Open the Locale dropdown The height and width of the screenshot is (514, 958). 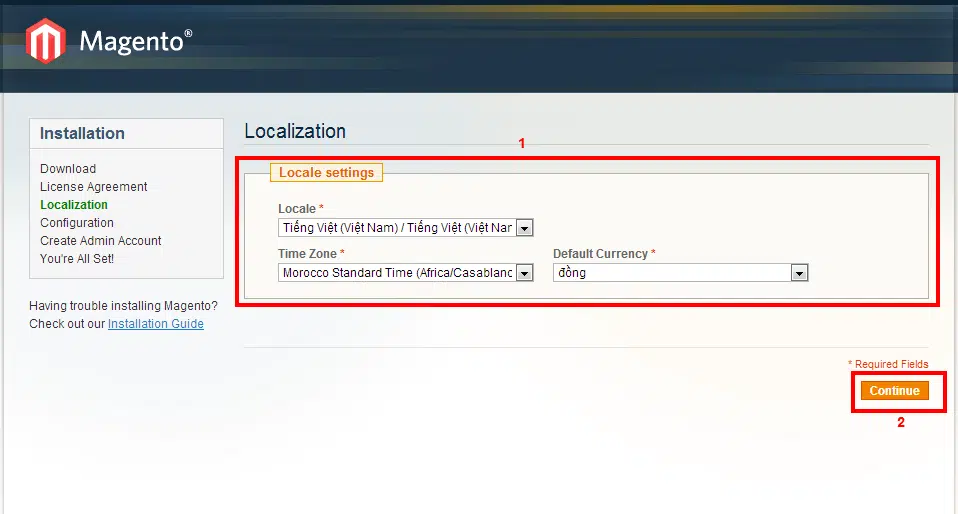(406, 227)
